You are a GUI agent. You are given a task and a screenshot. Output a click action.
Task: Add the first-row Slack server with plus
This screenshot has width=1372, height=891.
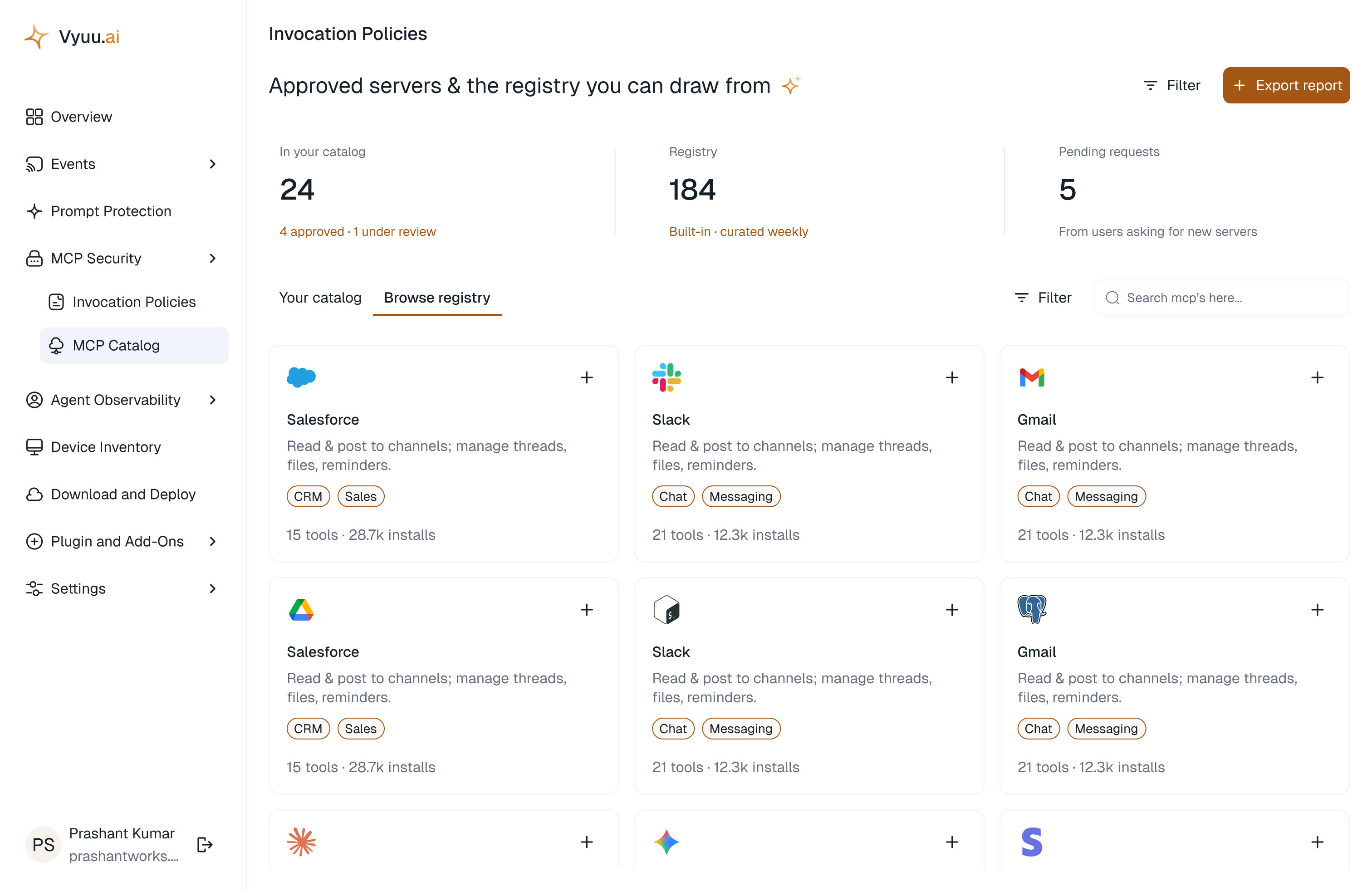coord(952,377)
